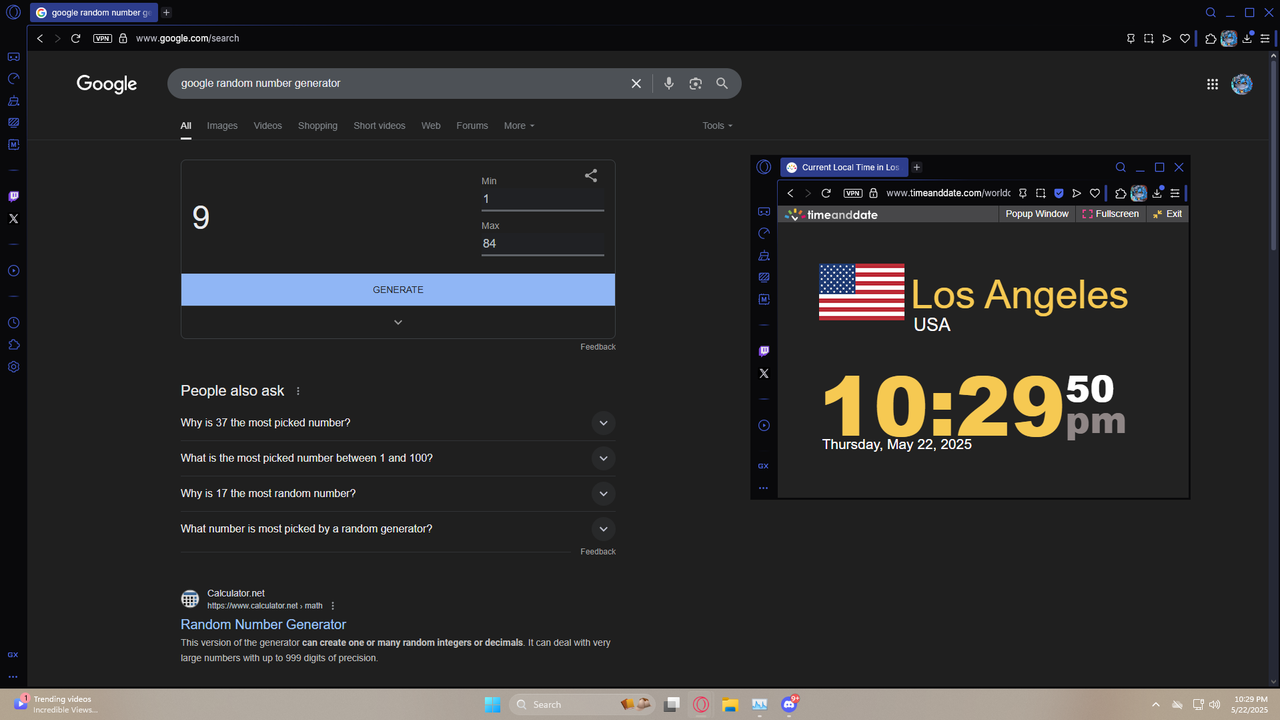Click Feedback link below number generator
The height and width of the screenshot is (720, 1280).
click(x=598, y=347)
